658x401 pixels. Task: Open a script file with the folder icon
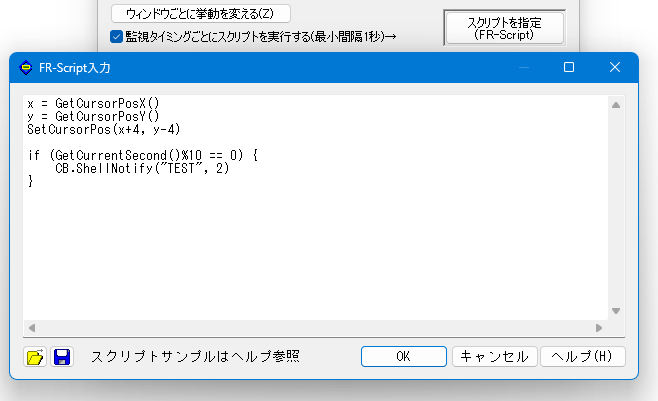[x=36, y=357]
